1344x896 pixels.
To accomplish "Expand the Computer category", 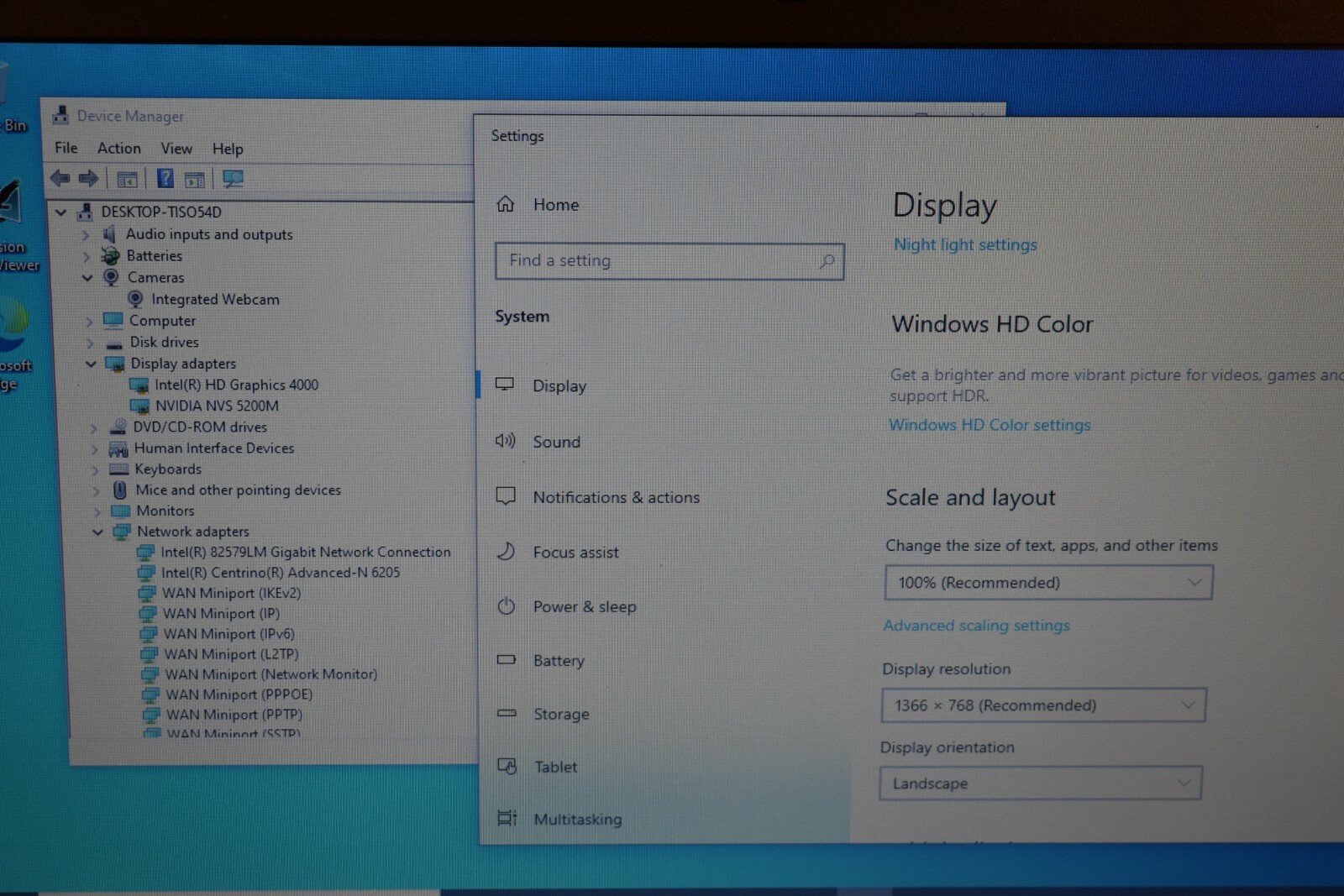I will point(89,322).
